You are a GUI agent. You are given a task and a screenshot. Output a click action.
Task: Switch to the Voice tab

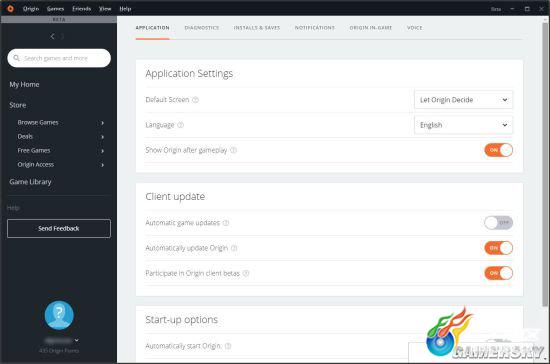coord(415,28)
